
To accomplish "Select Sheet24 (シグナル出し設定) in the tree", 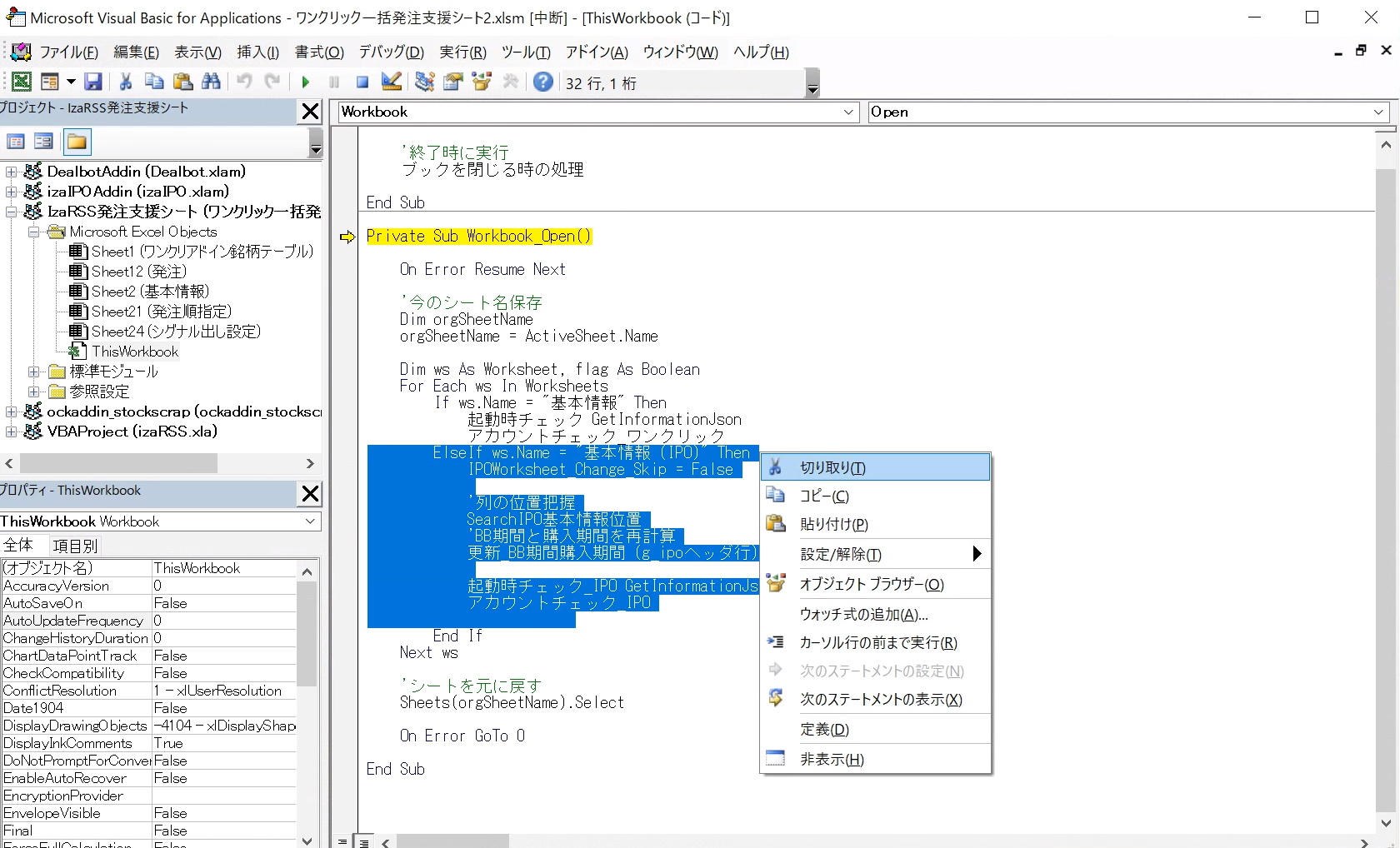I will coord(176,332).
